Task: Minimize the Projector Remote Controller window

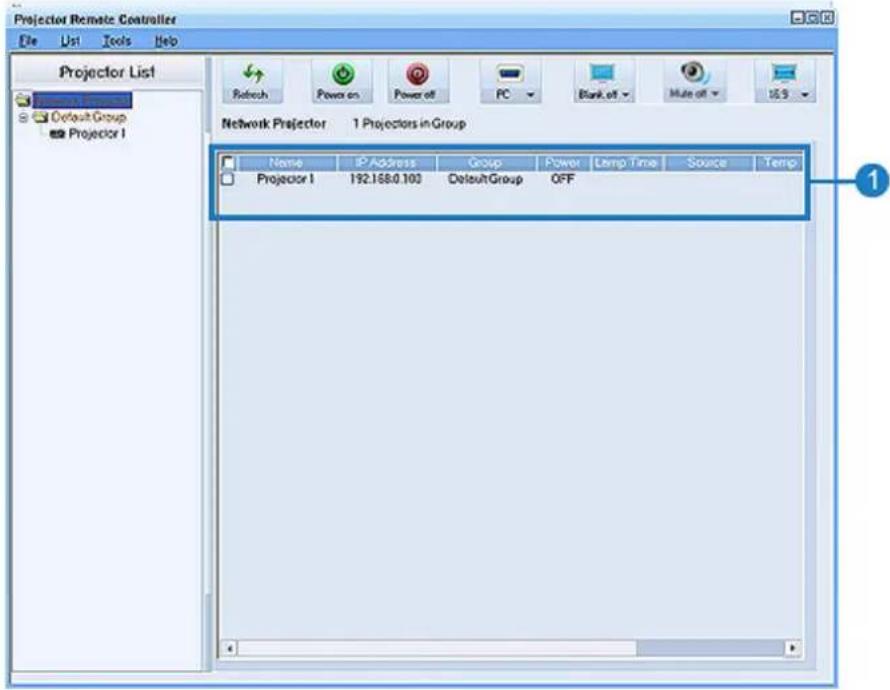Action: (x=797, y=18)
